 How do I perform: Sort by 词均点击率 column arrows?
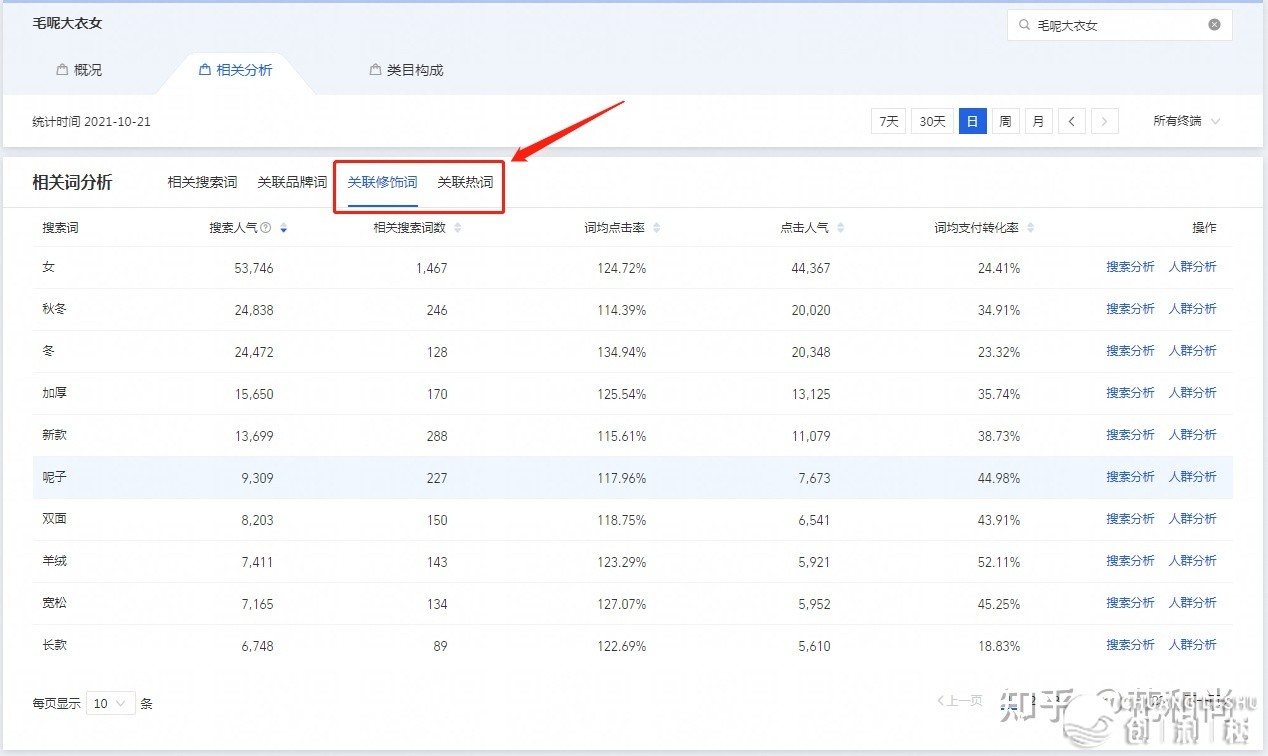coord(658,227)
